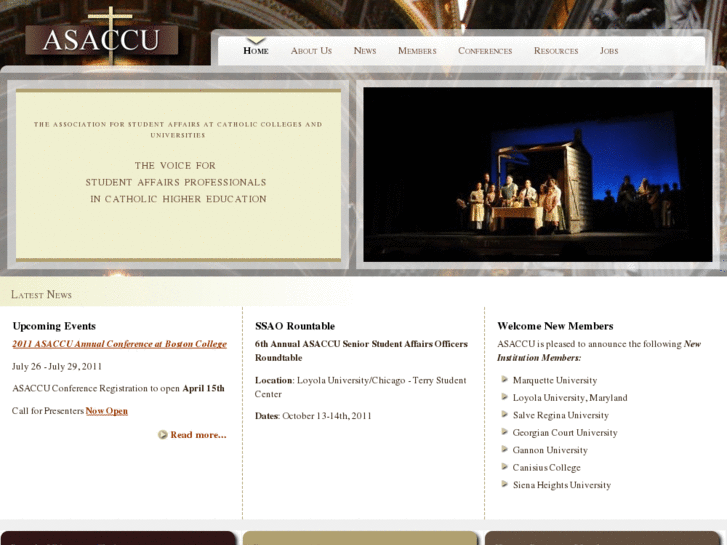The height and width of the screenshot is (545, 727).
Task: Select Members in the navigation bar
Action: pyautogui.click(x=417, y=51)
